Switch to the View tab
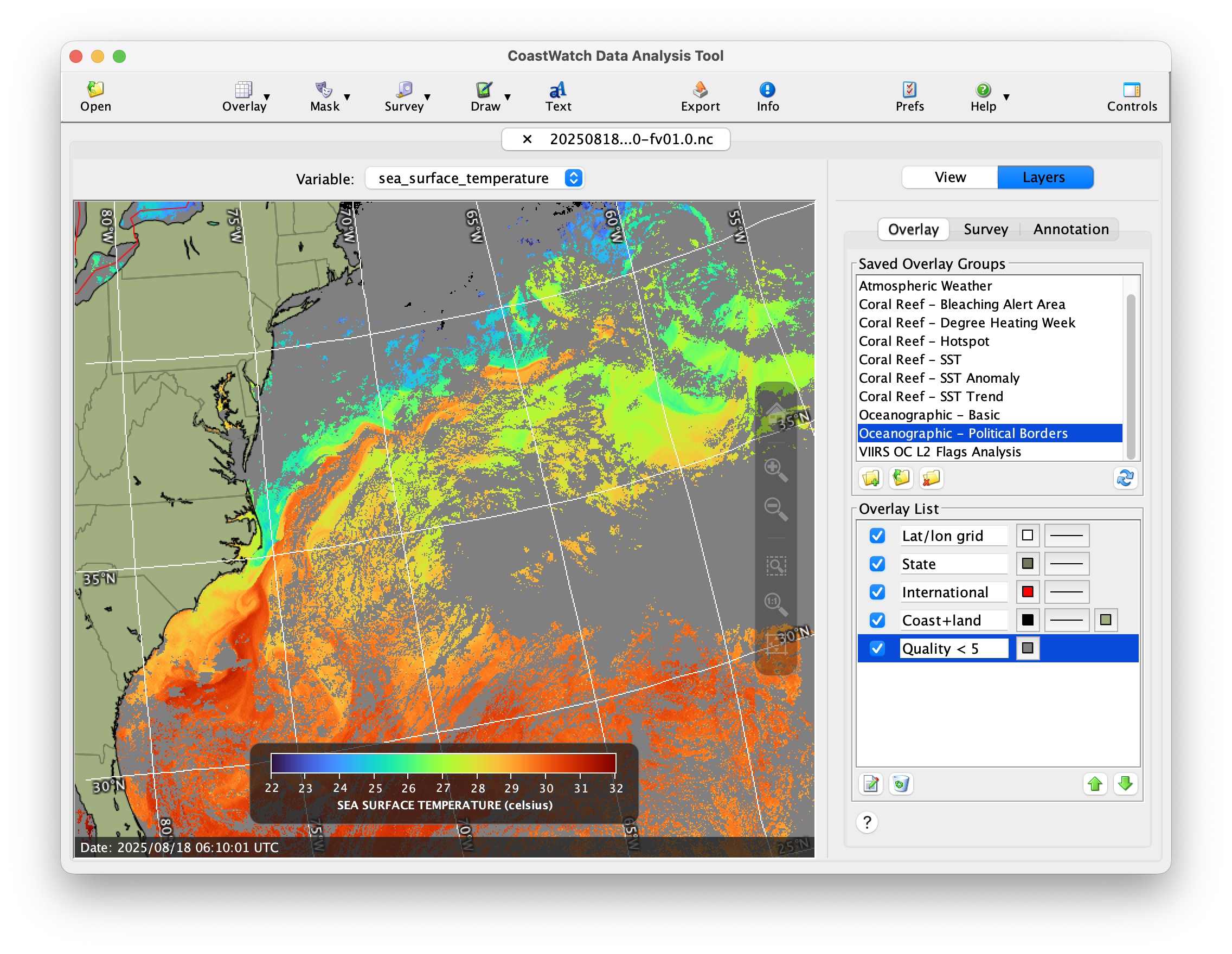 pos(950,178)
